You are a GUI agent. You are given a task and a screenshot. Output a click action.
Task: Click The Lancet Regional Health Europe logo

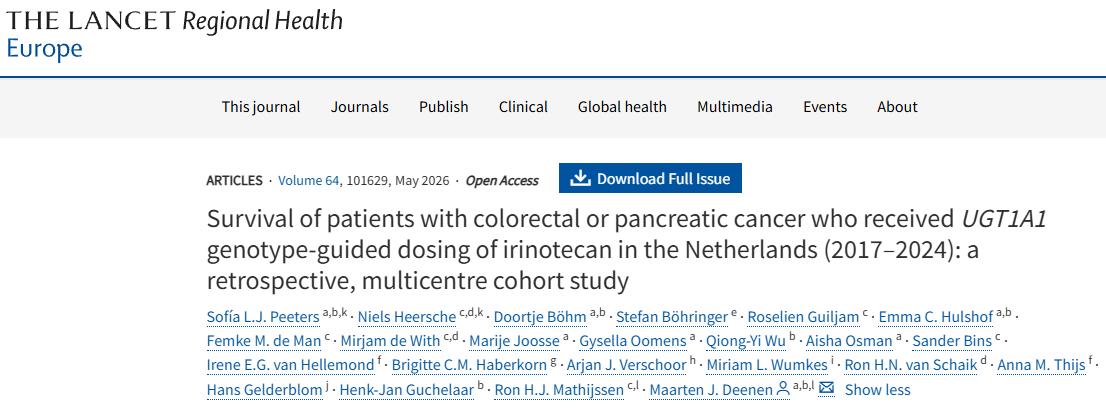[175, 33]
